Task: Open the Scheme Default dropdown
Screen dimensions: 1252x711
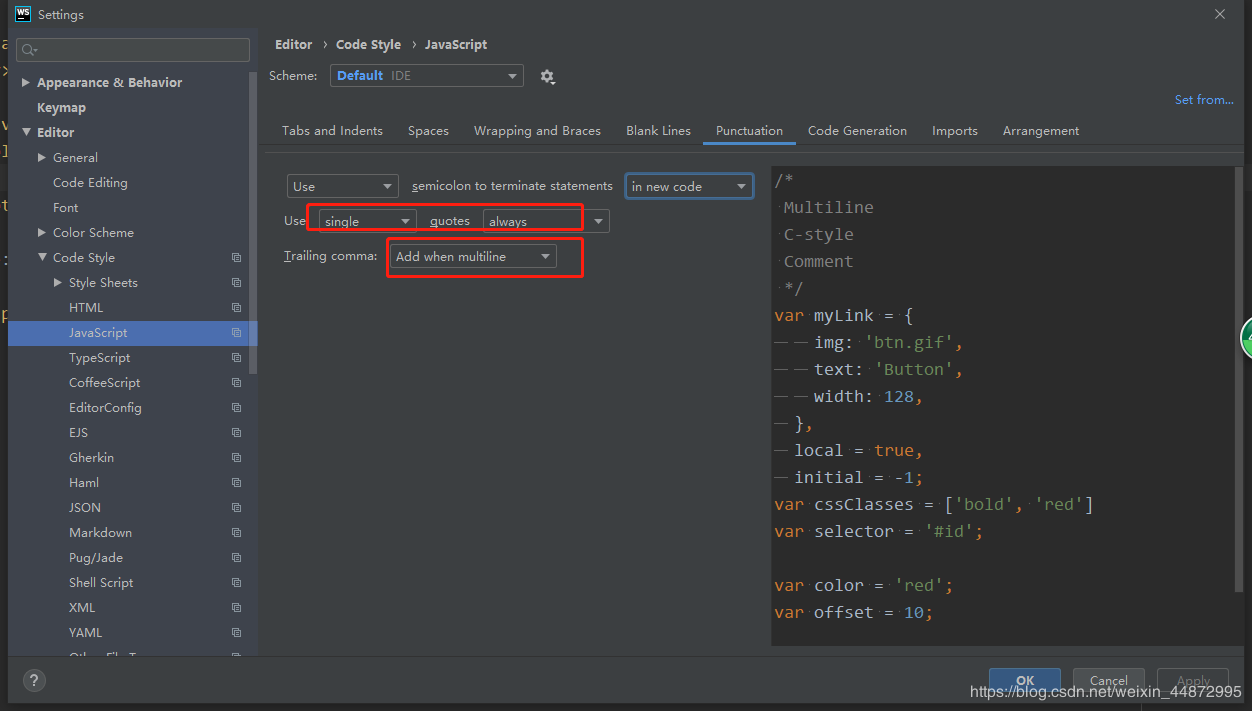Action: point(426,76)
